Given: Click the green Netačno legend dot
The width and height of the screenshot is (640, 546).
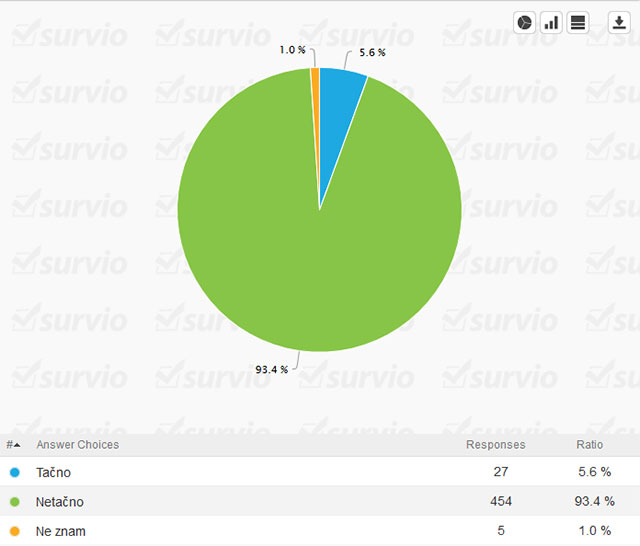Looking at the screenshot, I should 14,502.
